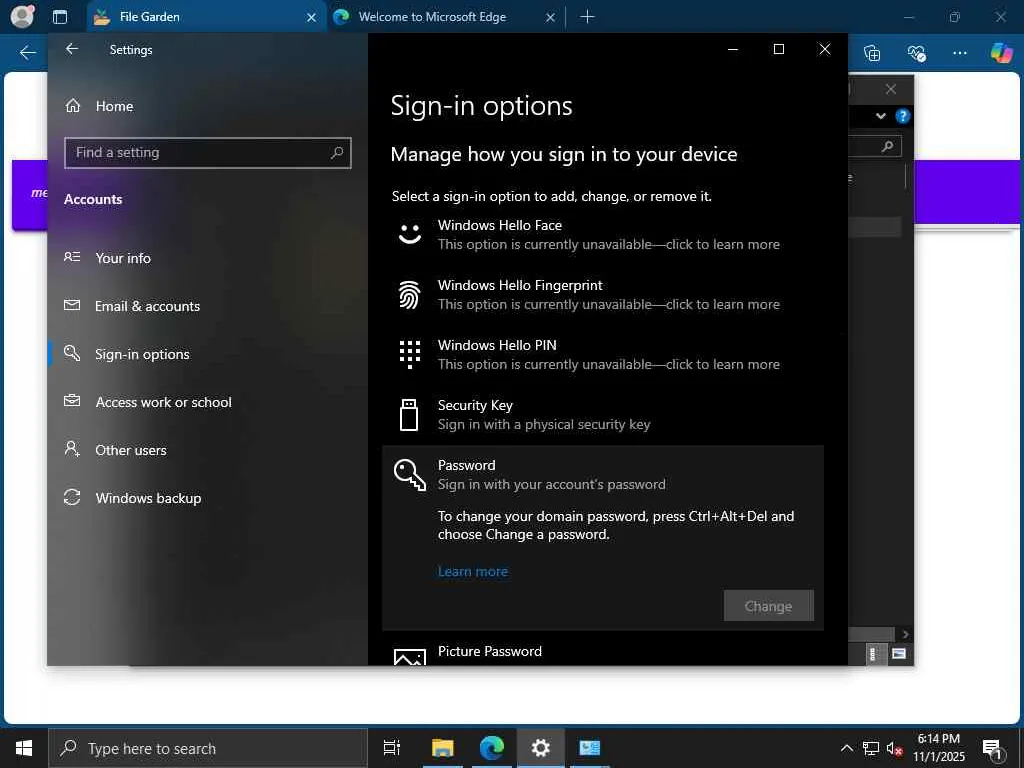This screenshot has height=768, width=1024.
Task: Open Edge Settings and more menu
Action: click(x=959, y=53)
